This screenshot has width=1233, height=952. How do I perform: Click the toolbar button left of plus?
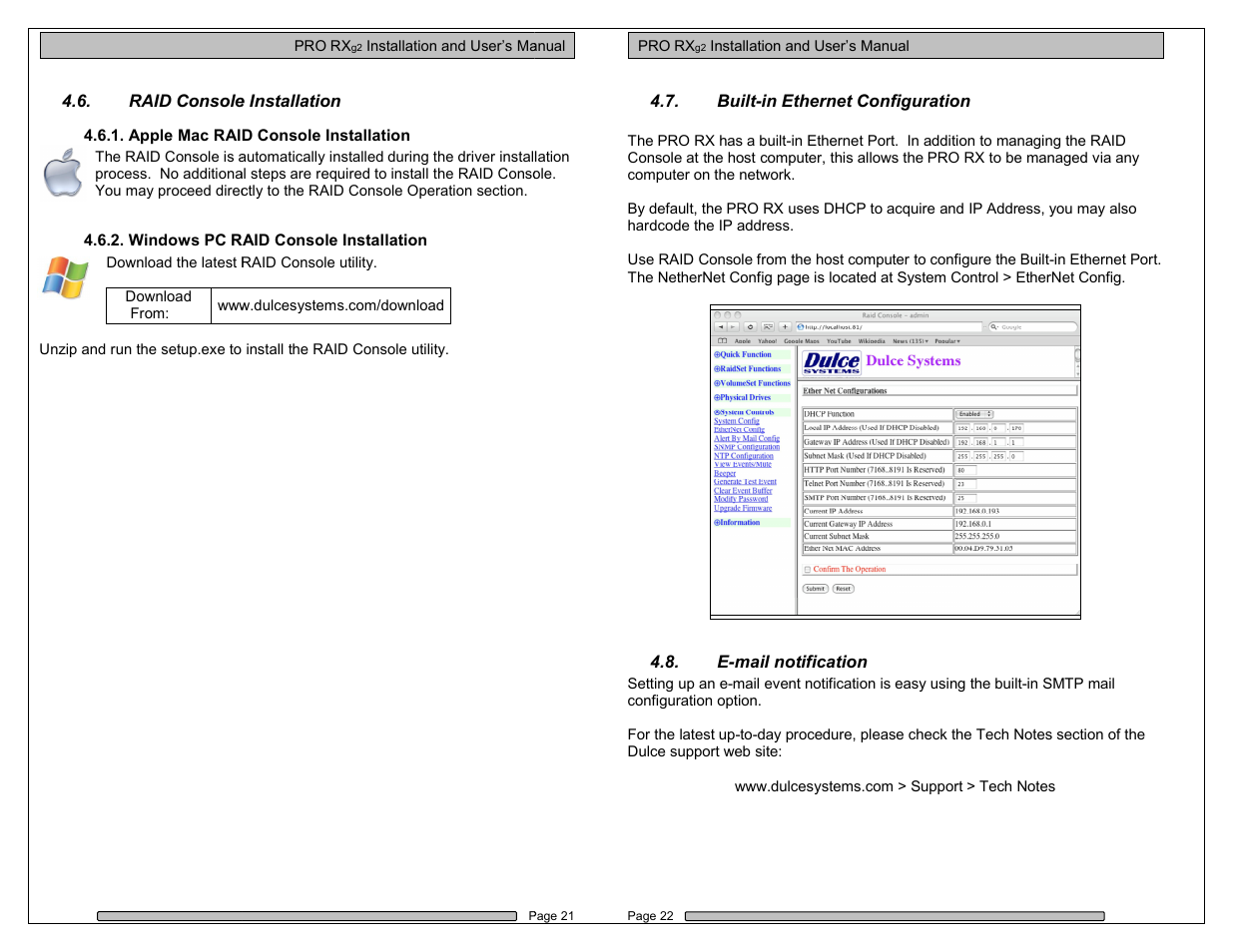click(768, 327)
